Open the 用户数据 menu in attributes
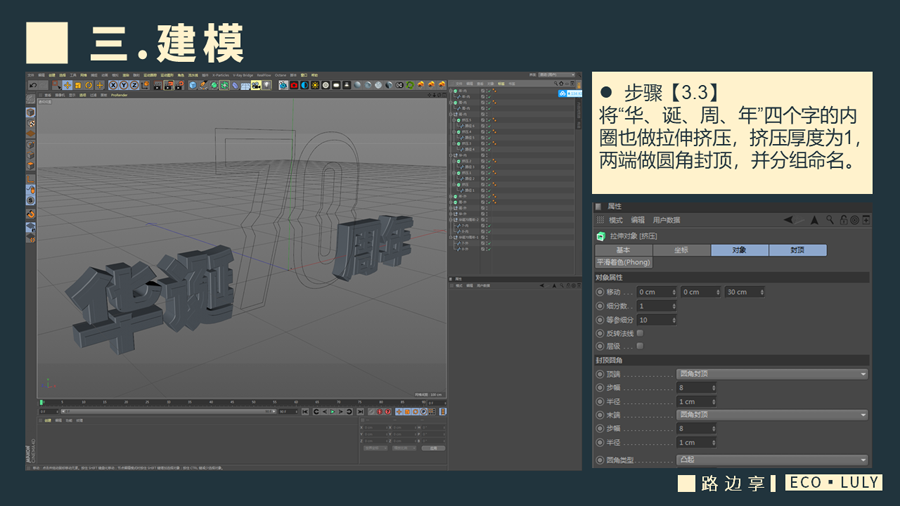 [x=666, y=220]
